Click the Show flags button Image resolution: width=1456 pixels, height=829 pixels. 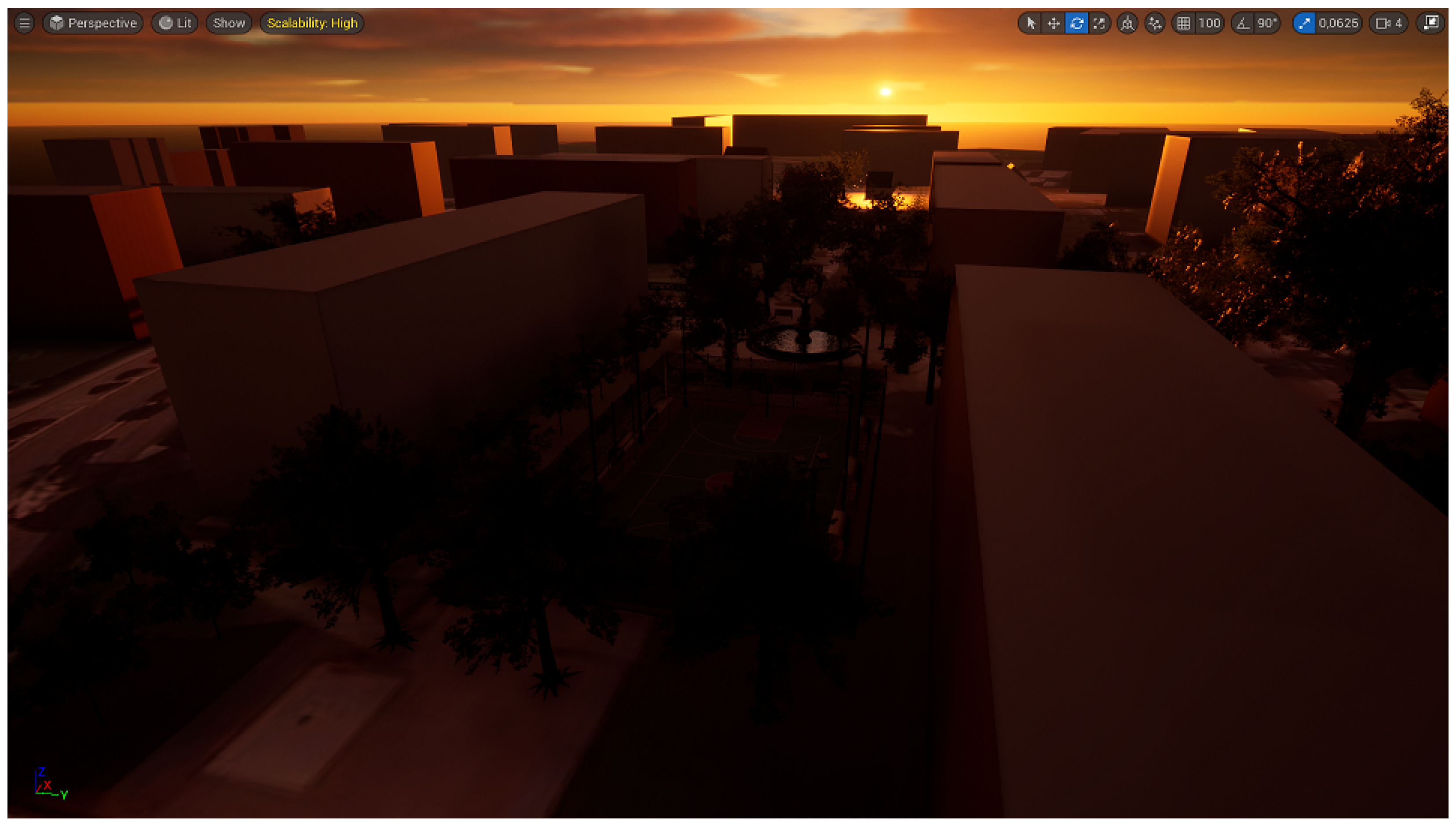click(228, 23)
